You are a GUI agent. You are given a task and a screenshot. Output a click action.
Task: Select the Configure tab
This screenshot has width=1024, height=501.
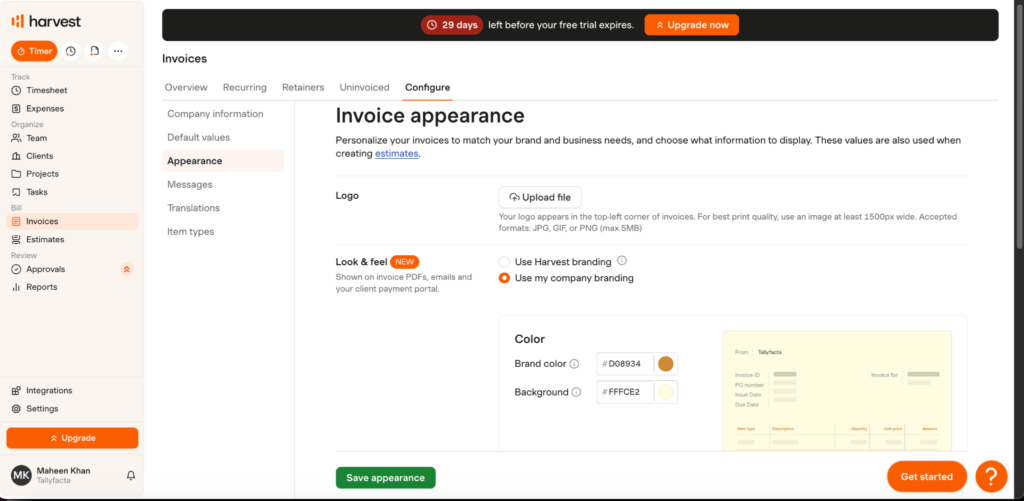pyautogui.click(x=427, y=88)
